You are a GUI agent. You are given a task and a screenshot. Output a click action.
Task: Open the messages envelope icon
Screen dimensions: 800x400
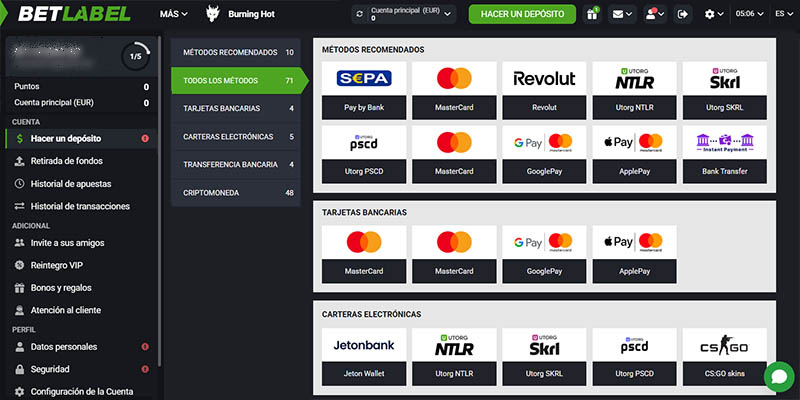(622, 14)
